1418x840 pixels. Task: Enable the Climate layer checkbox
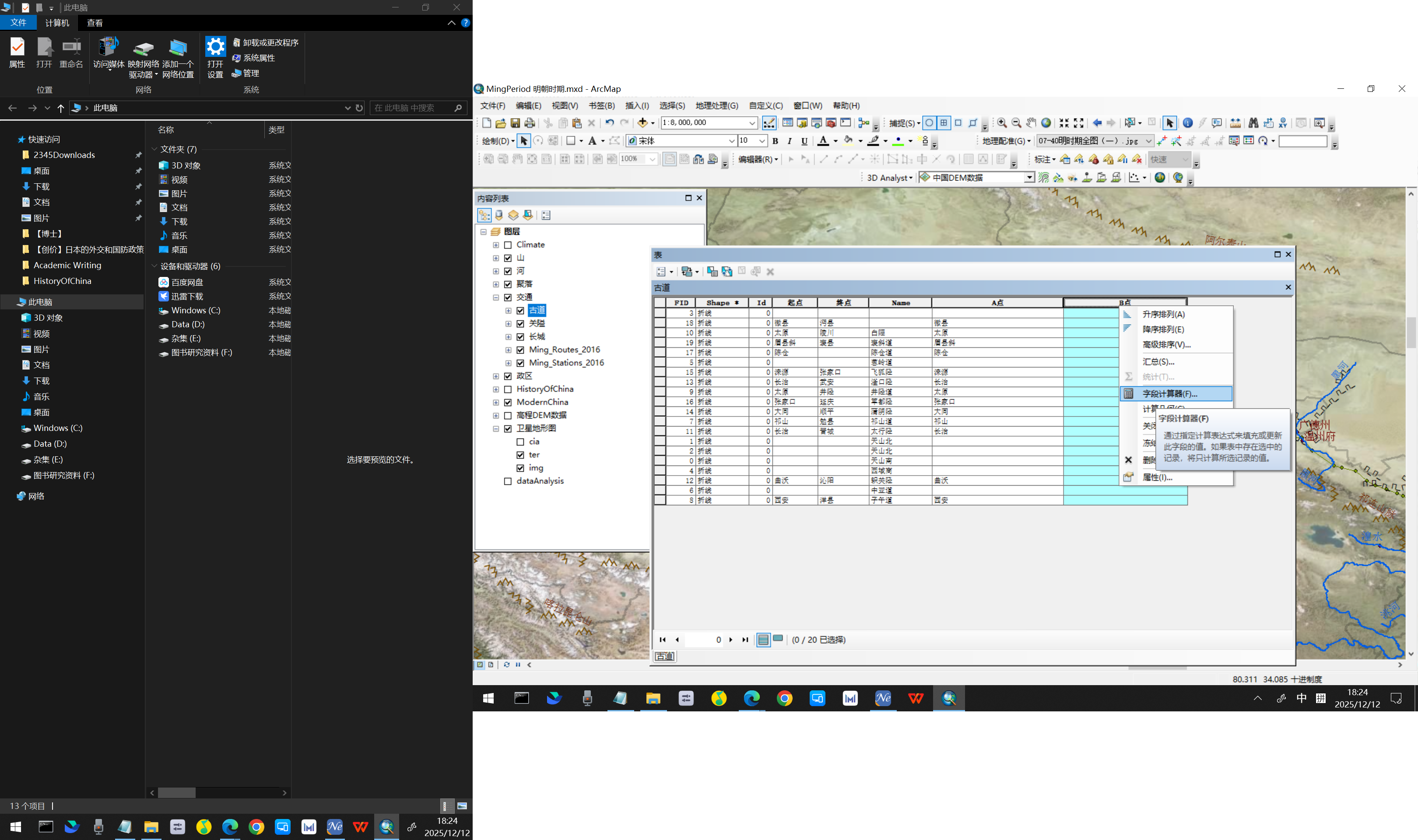pos(508,245)
